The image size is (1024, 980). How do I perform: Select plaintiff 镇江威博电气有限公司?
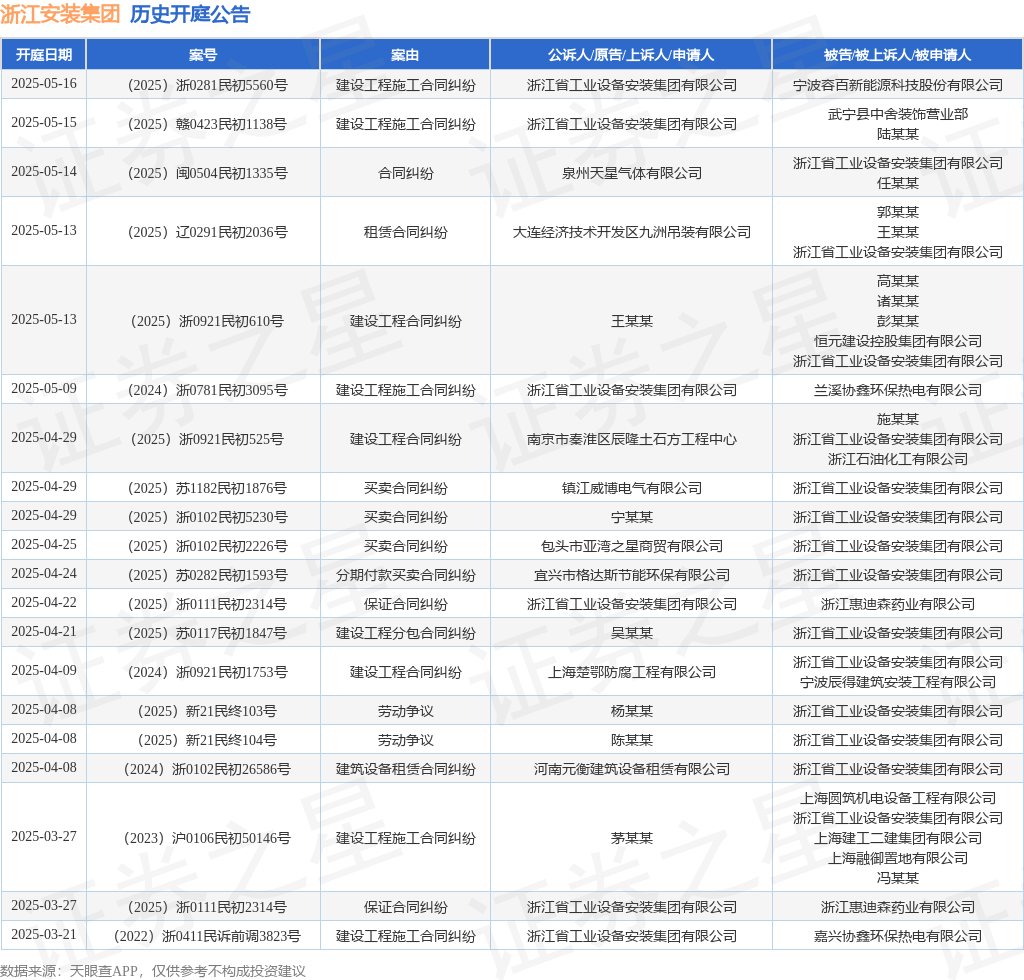pos(632,488)
